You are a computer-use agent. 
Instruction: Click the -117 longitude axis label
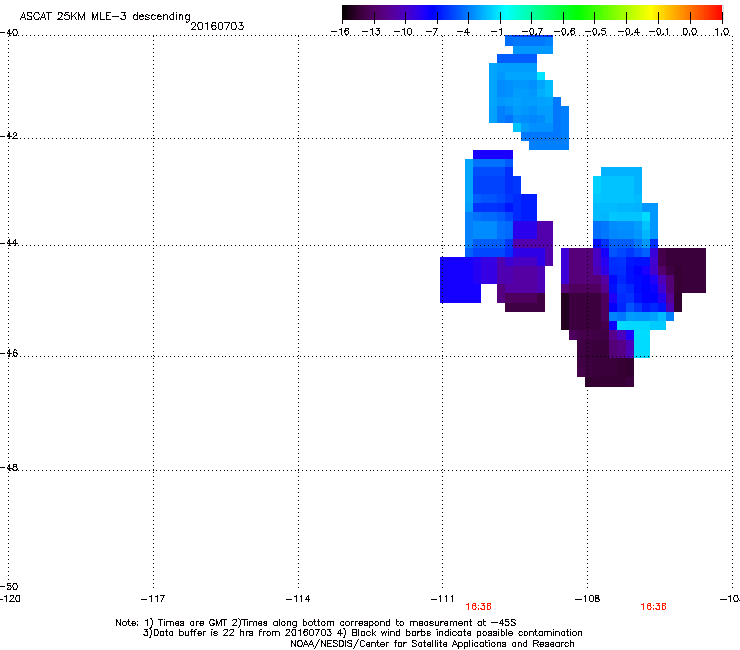[x=153, y=599]
